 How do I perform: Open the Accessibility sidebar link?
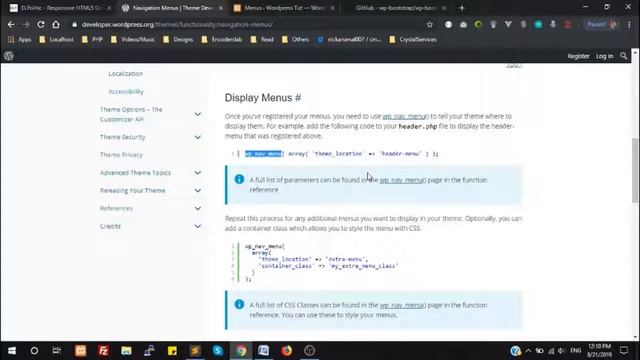tap(126, 91)
